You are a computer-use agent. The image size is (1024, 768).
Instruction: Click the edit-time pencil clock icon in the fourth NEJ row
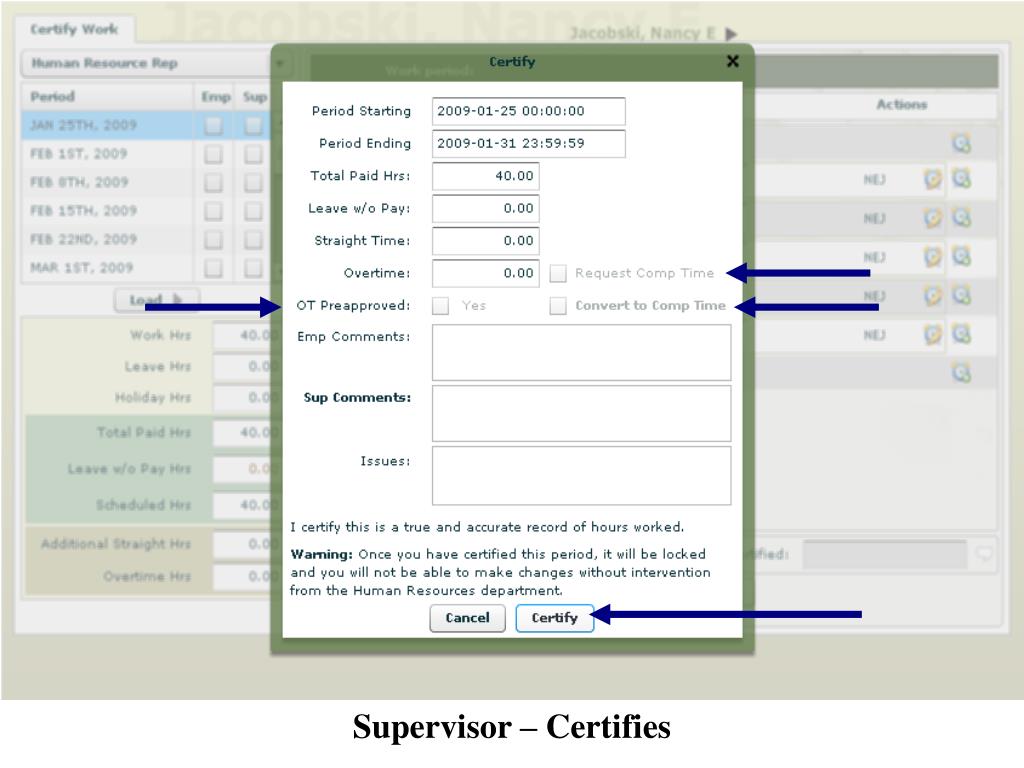click(x=933, y=296)
